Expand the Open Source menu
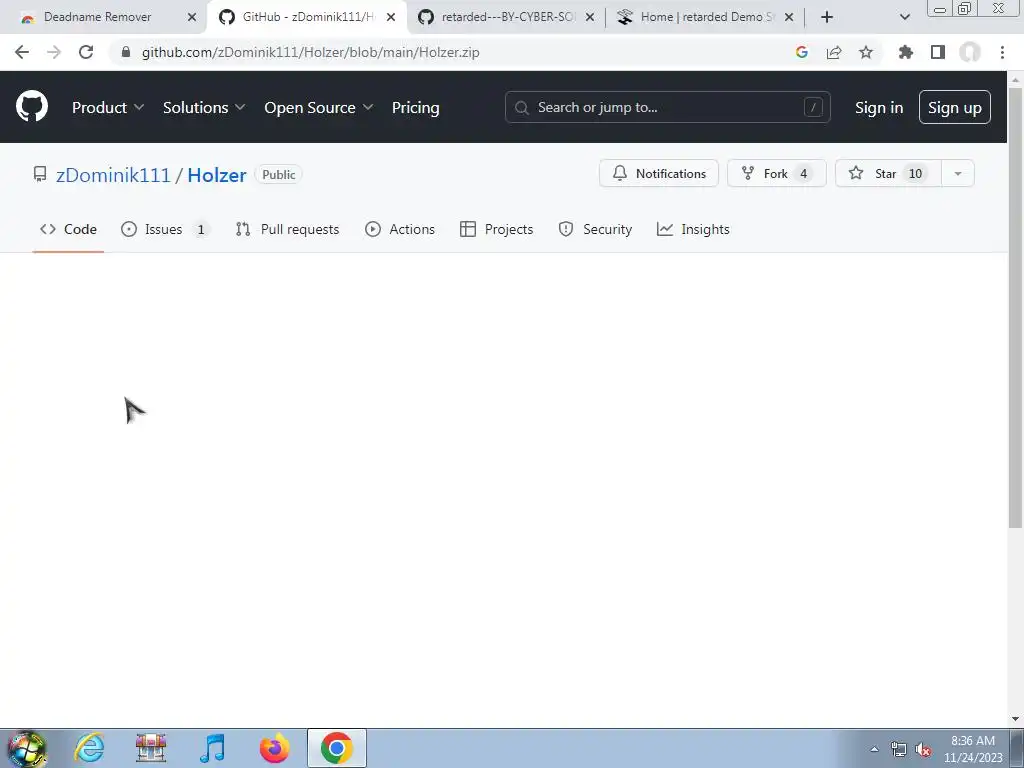Viewport: 1024px width, 768px height. click(x=319, y=107)
